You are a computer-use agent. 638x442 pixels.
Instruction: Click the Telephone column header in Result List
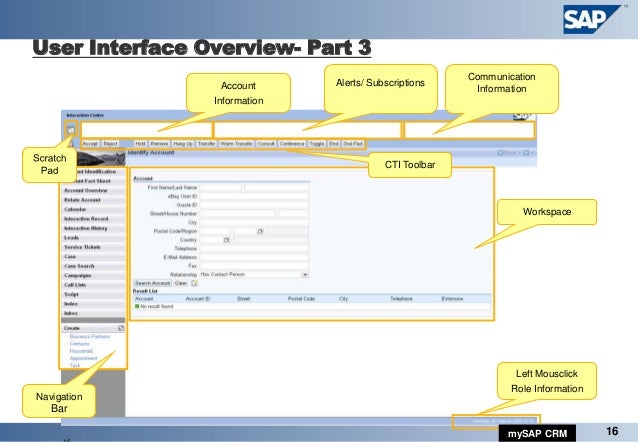401,299
